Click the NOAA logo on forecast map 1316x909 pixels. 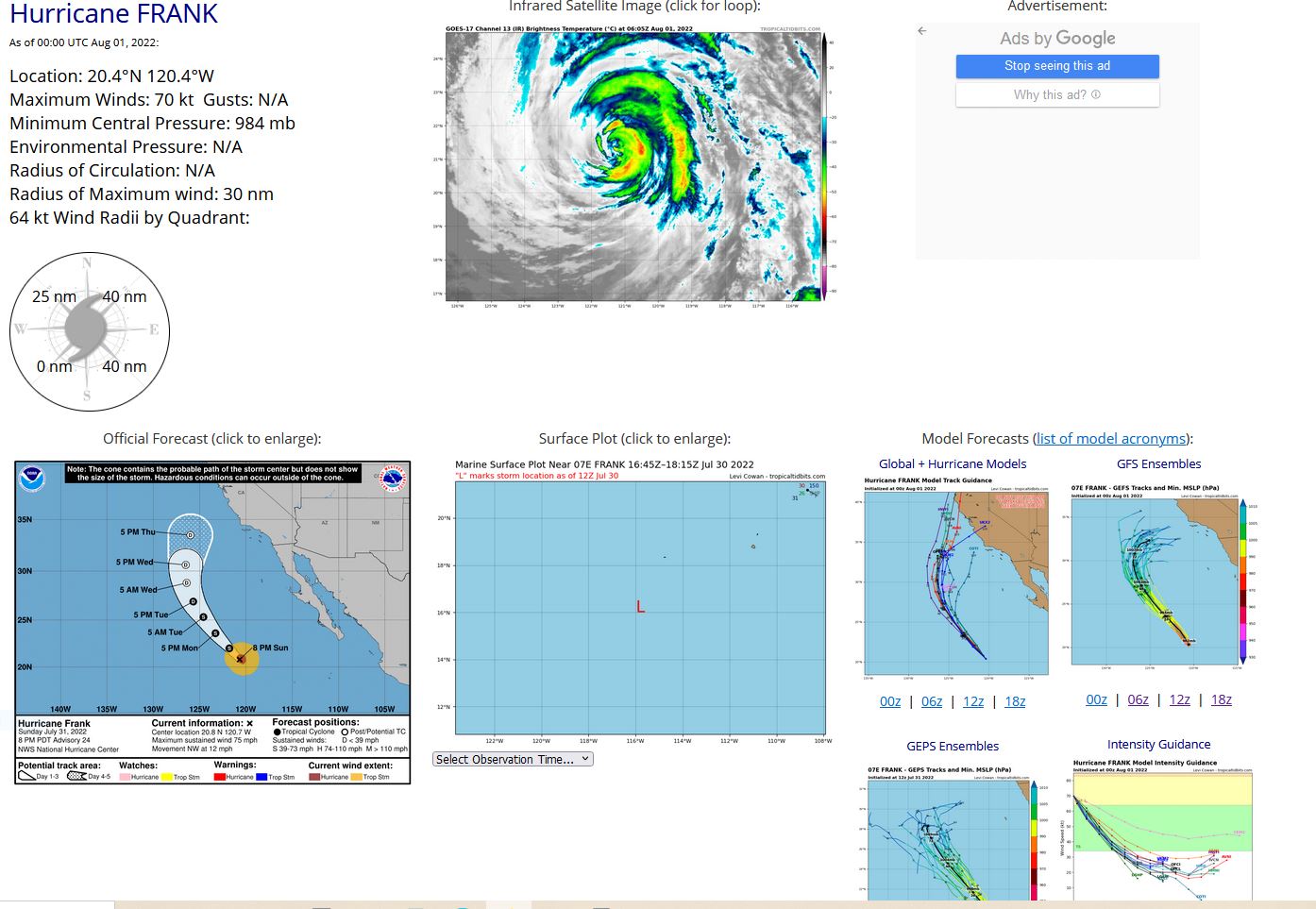pyautogui.click(x=32, y=479)
